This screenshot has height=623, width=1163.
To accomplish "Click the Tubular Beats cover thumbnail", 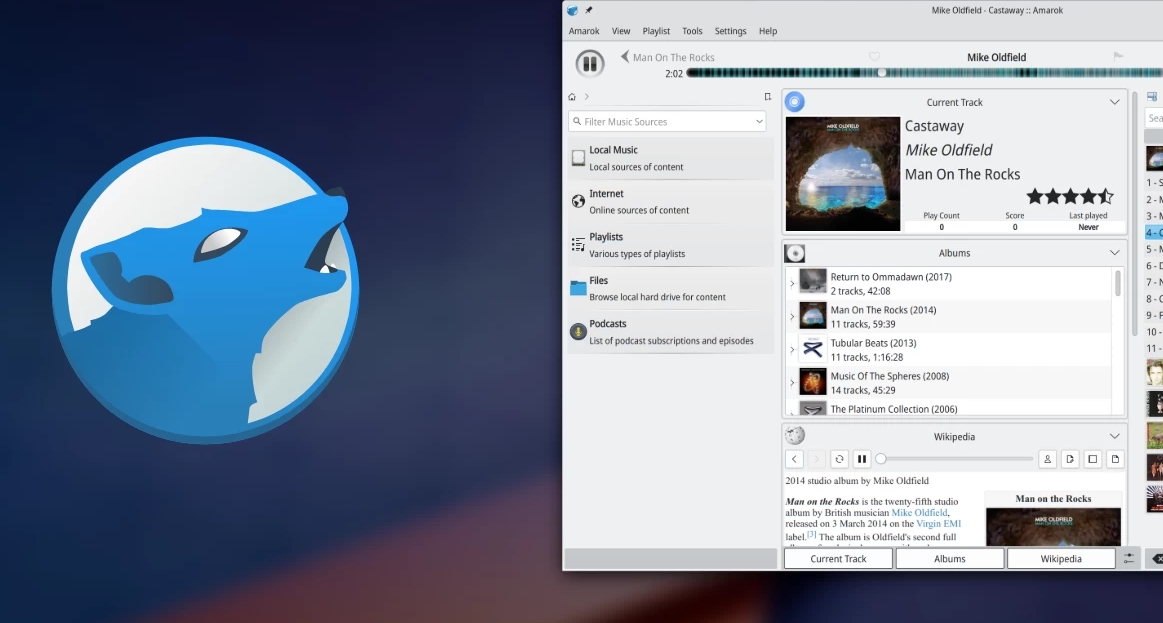I will (x=813, y=349).
